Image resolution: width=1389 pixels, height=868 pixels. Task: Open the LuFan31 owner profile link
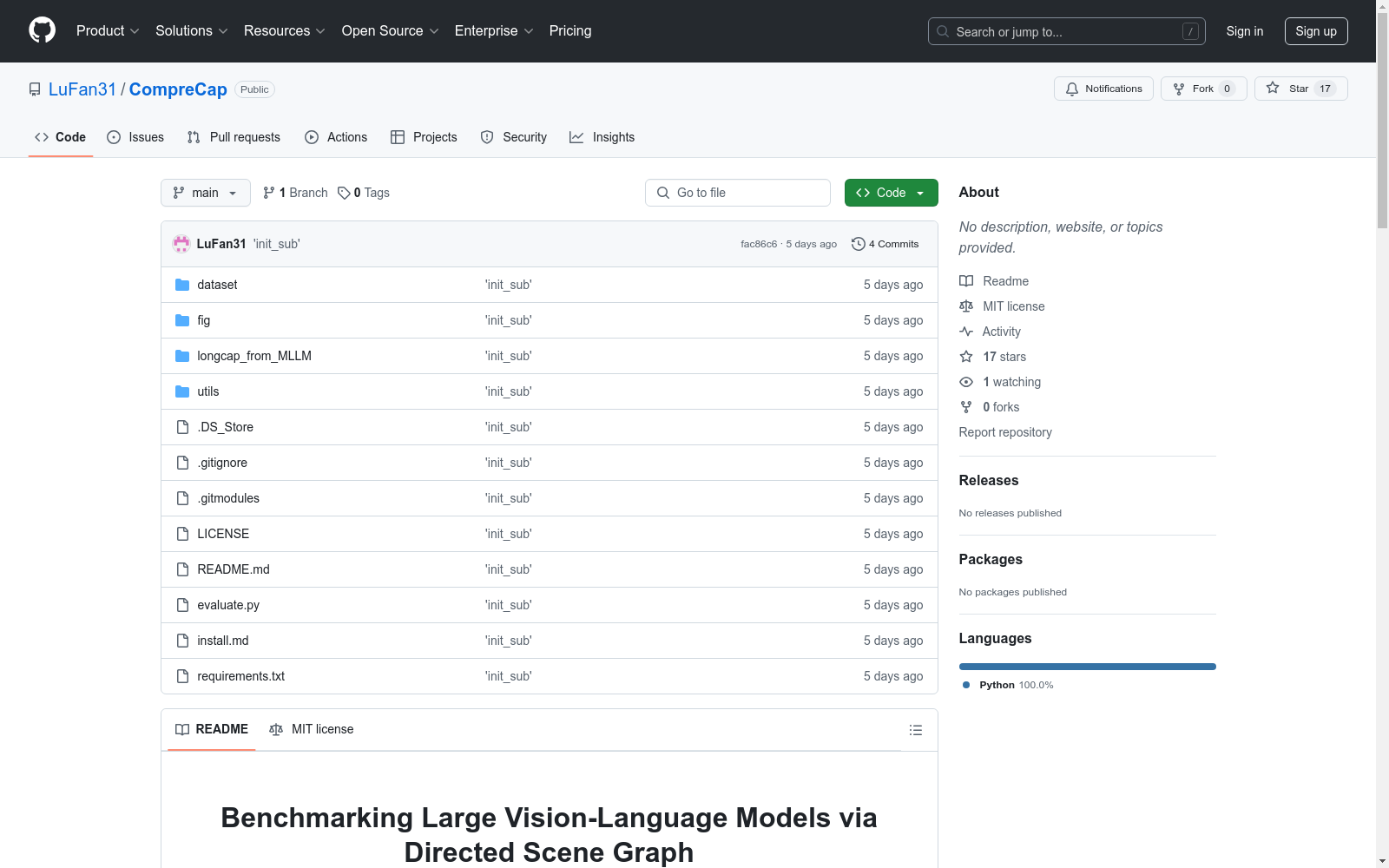tap(82, 89)
